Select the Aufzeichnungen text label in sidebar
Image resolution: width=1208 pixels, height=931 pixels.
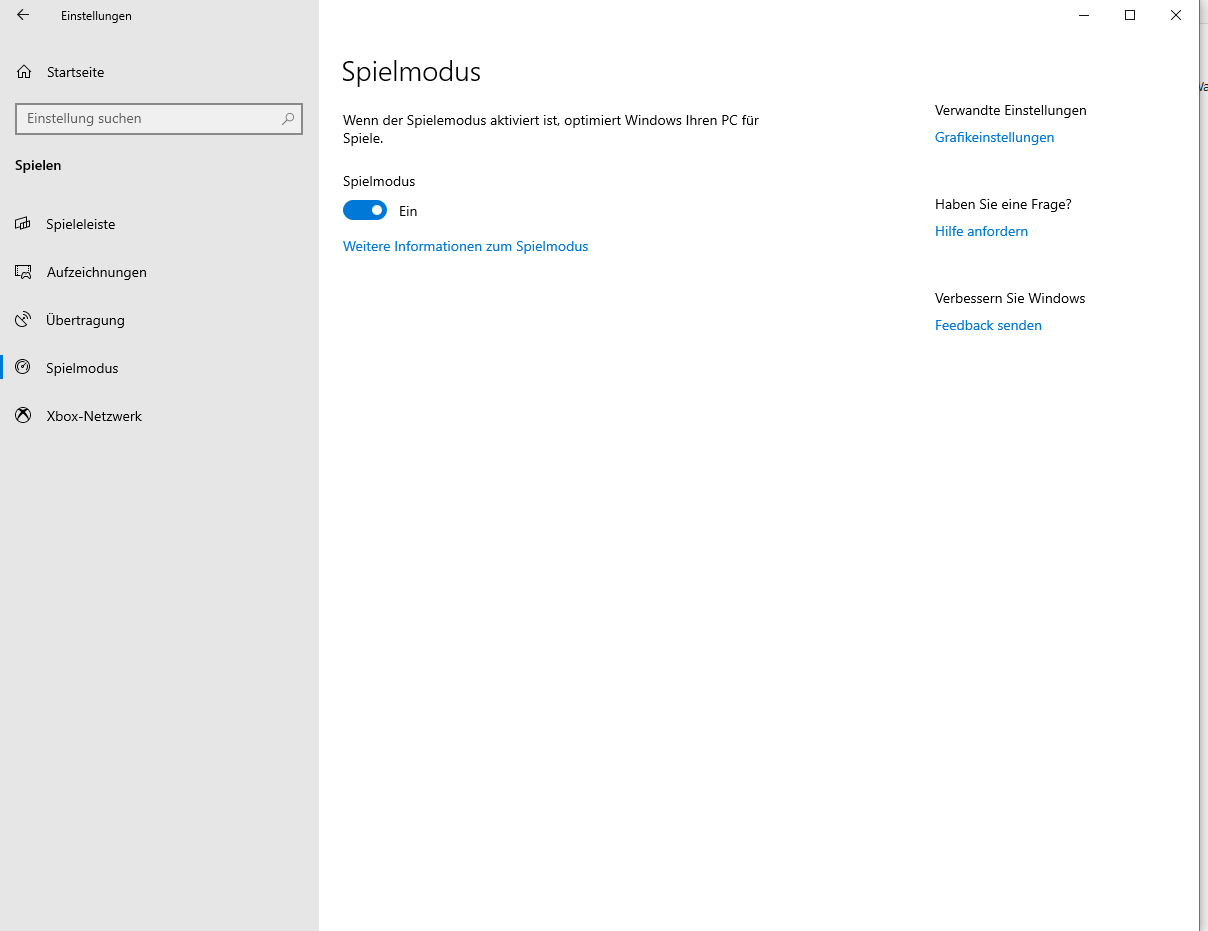click(x=96, y=272)
